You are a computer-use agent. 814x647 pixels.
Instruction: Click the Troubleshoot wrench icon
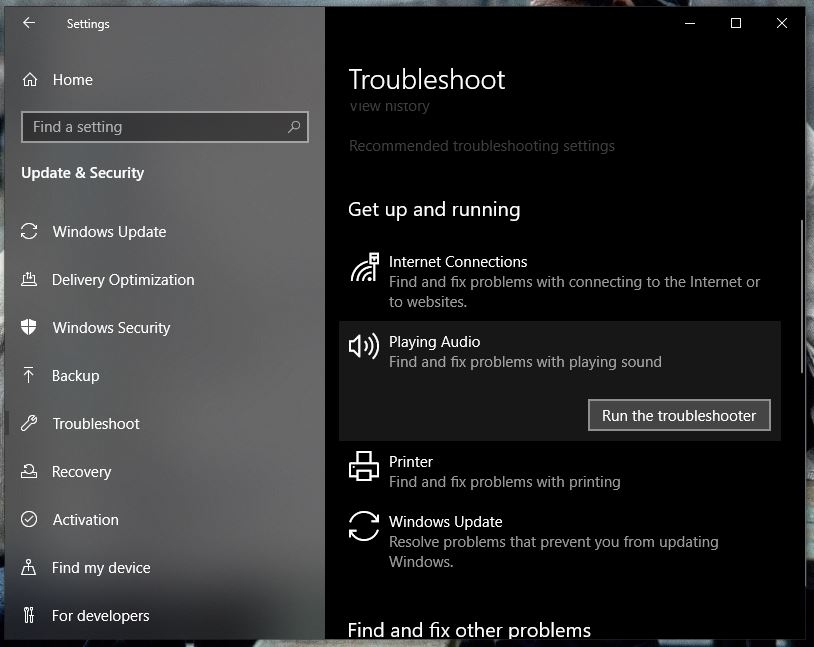coord(29,423)
